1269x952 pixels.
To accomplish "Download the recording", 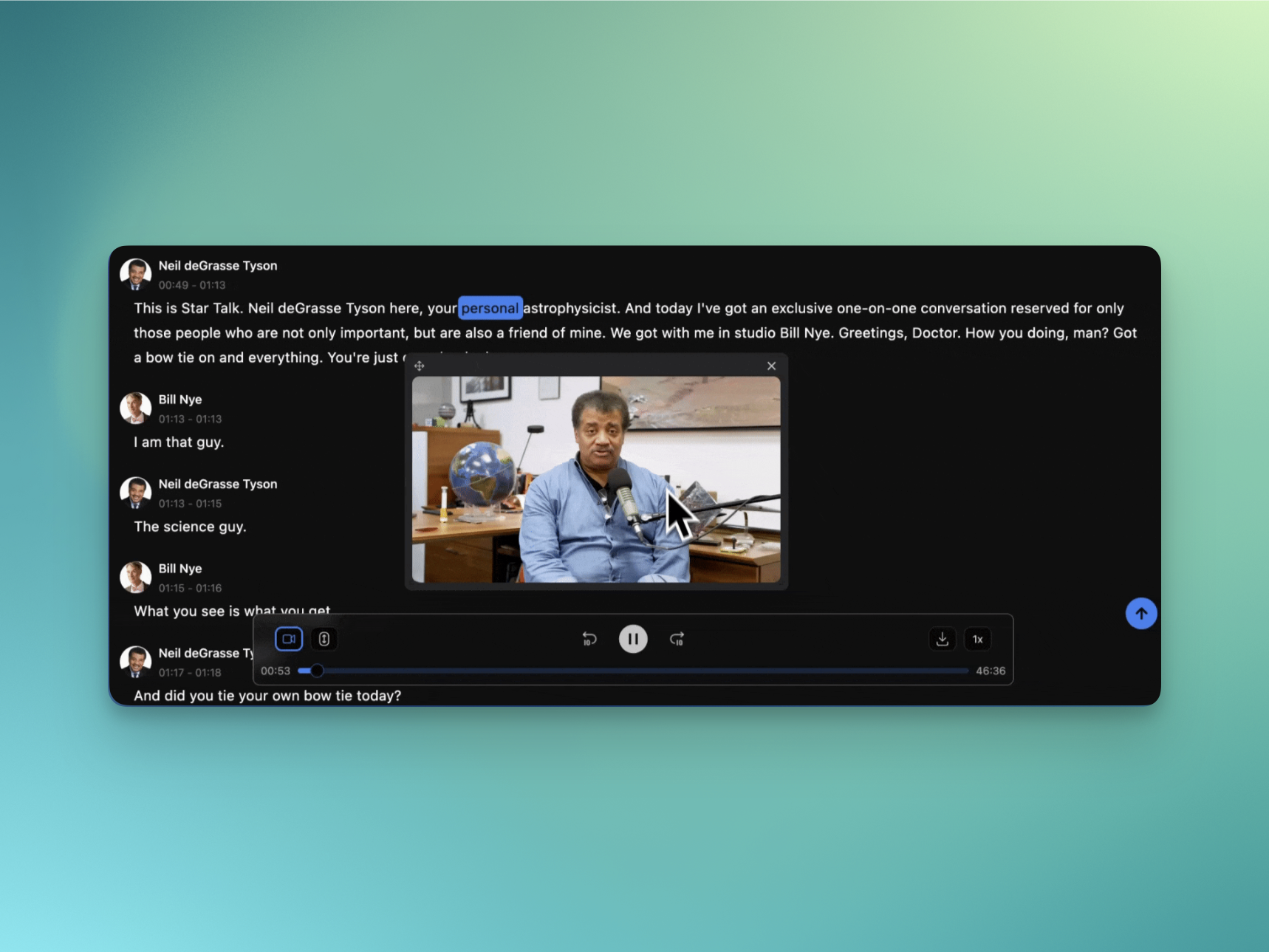I will pos(942,639).
